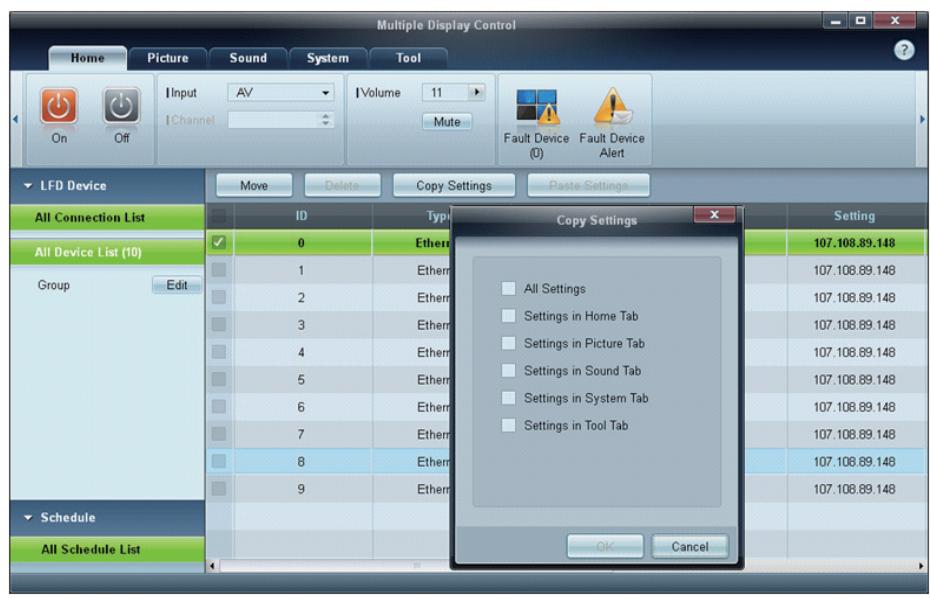Click the horizontal scrollbar left arrow
Image resolution: width=931 pixels, height=598 pixels.
(x=213, y=566)
